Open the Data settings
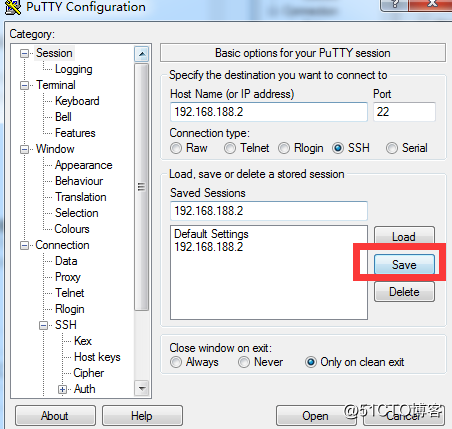Image resolution: width=452 pixels, height=429 pixels. [x=66, y=261]
